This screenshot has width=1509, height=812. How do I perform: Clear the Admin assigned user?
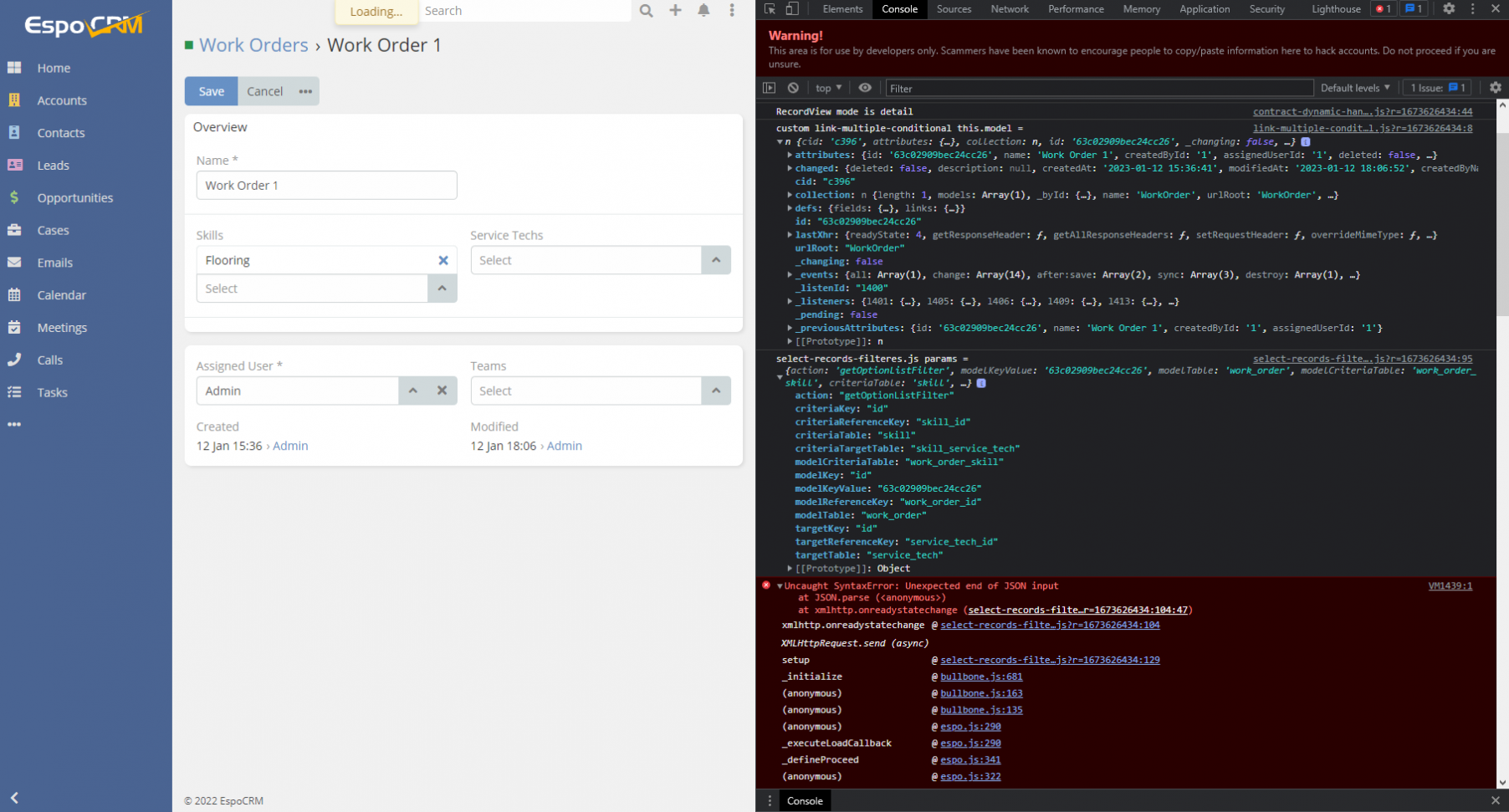point(442,391)
